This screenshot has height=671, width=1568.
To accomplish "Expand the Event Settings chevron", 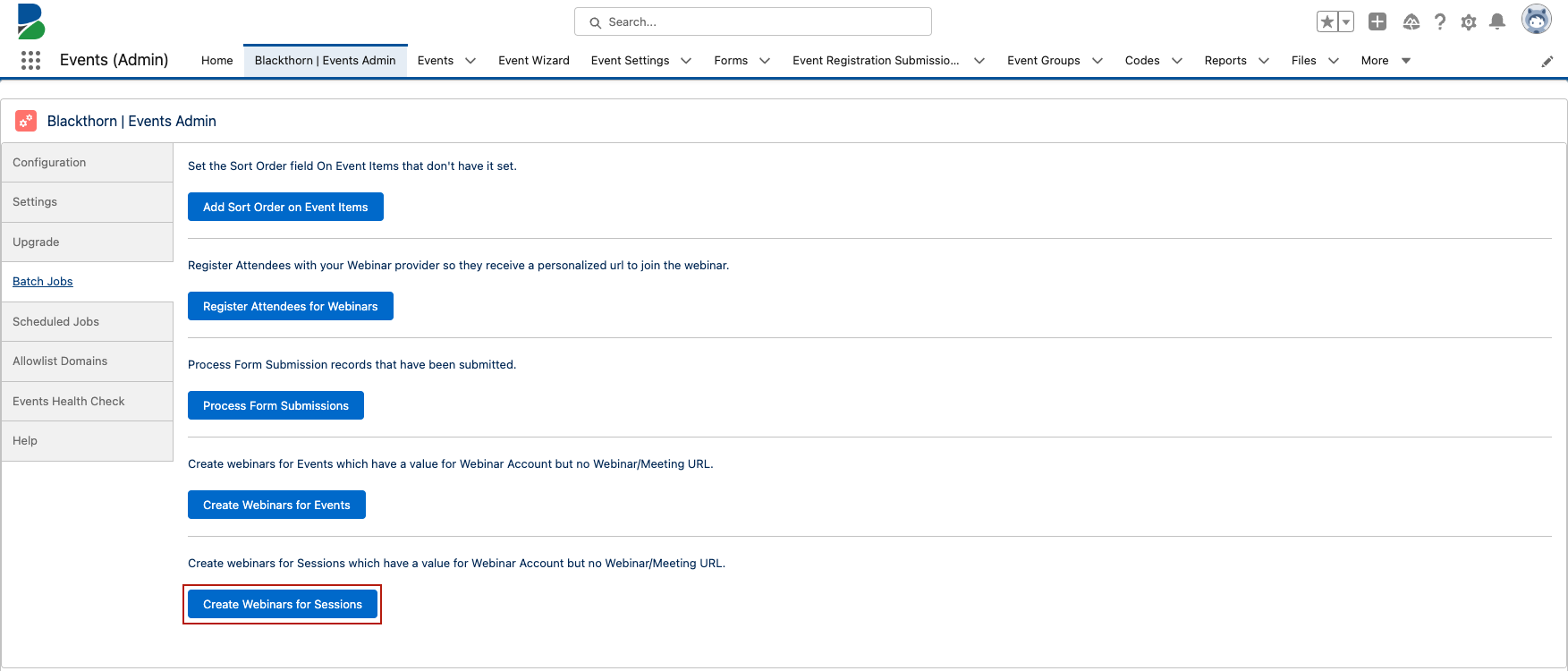I will [686, 61].
